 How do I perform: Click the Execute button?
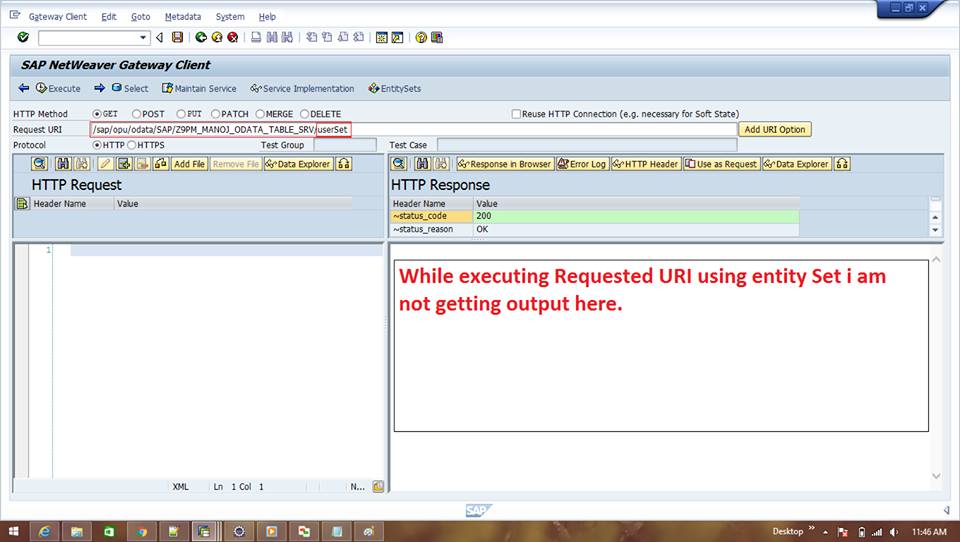point(58,88)
